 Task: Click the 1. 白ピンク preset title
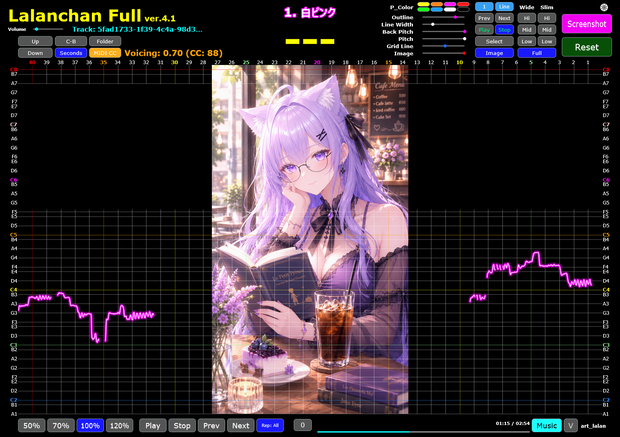click(x=310, y=13)
